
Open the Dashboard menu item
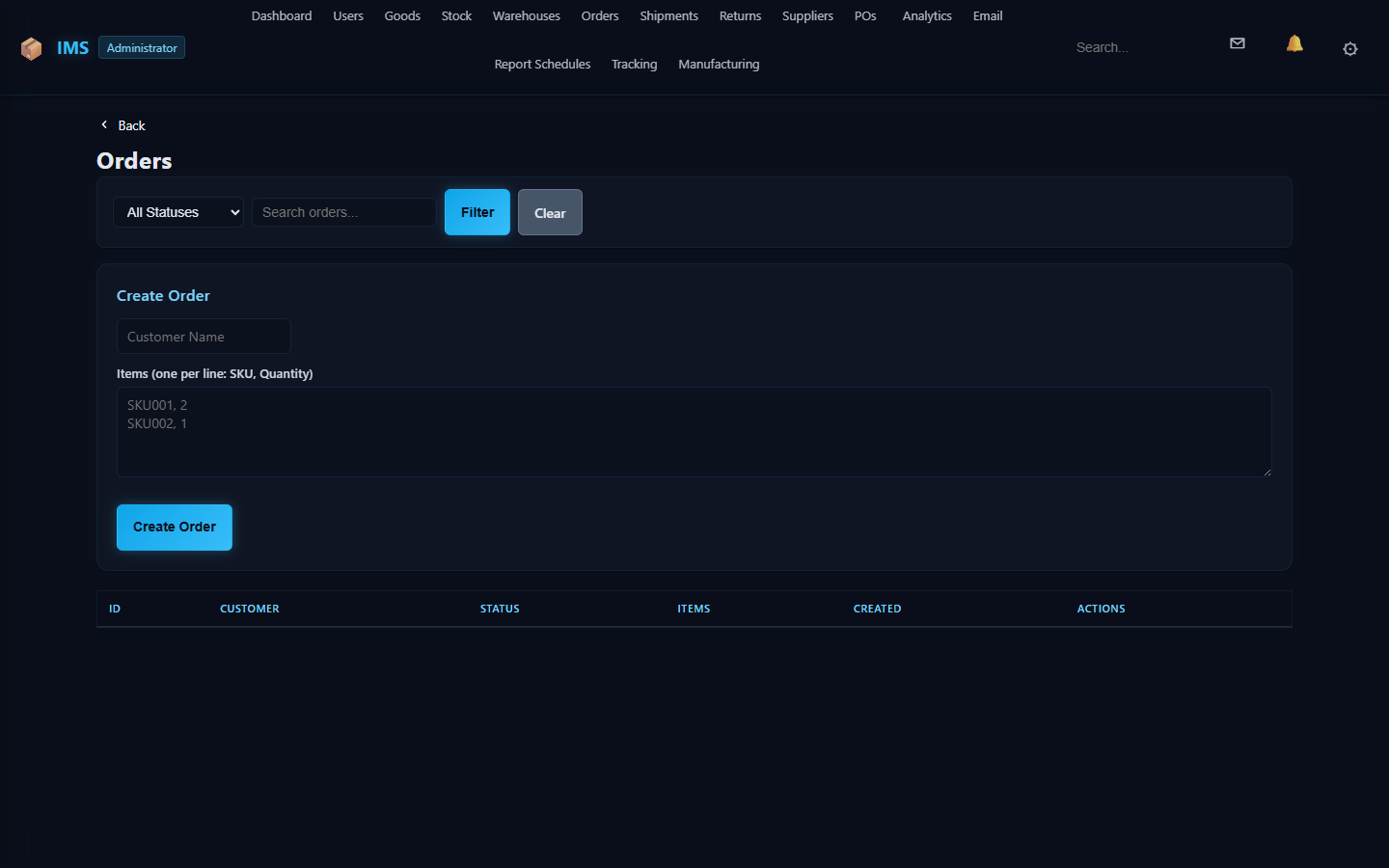[x=282, y=16]
